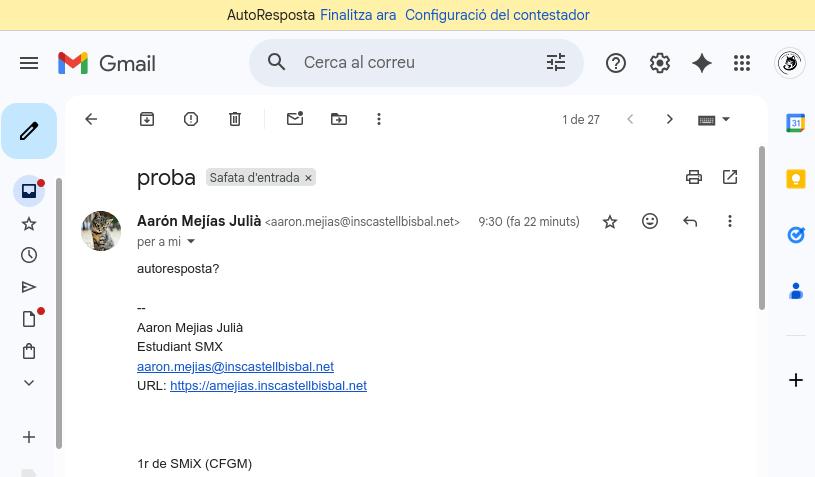Expand recipient details next to 'per a mi'
The image size is (815, 477).
[191, 242]
